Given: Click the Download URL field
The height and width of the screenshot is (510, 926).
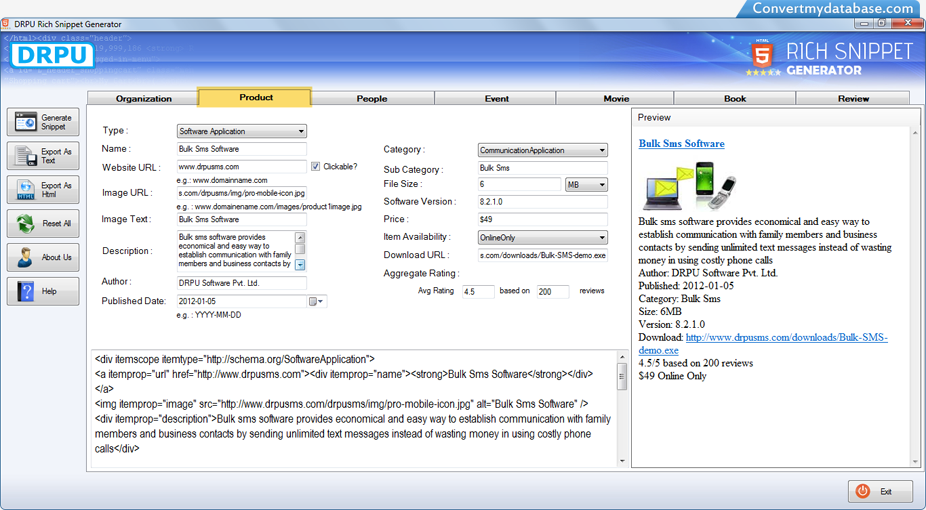Looking at the screenshot, I should coord(542,255).
